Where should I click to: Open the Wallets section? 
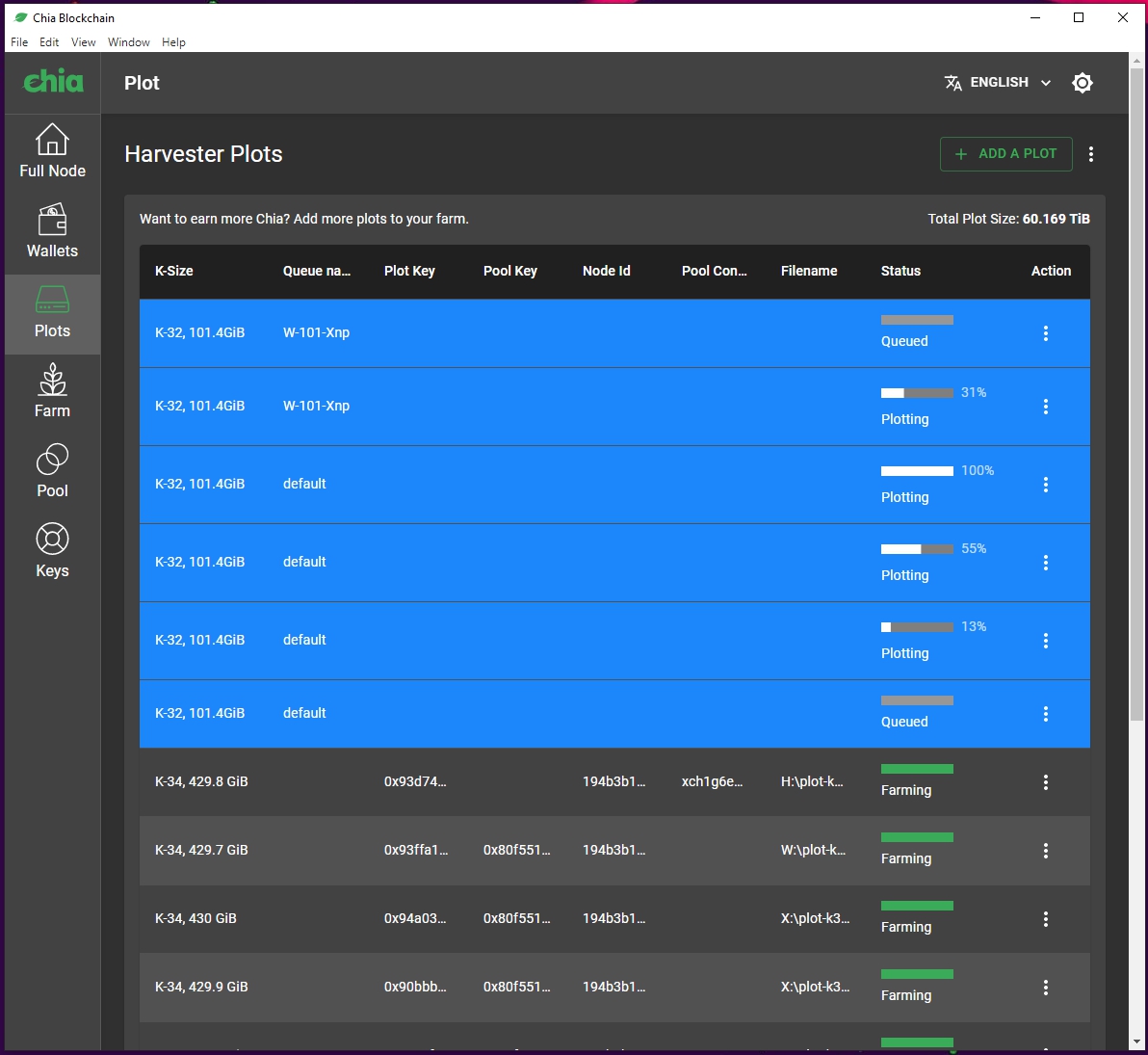[52, 231]
